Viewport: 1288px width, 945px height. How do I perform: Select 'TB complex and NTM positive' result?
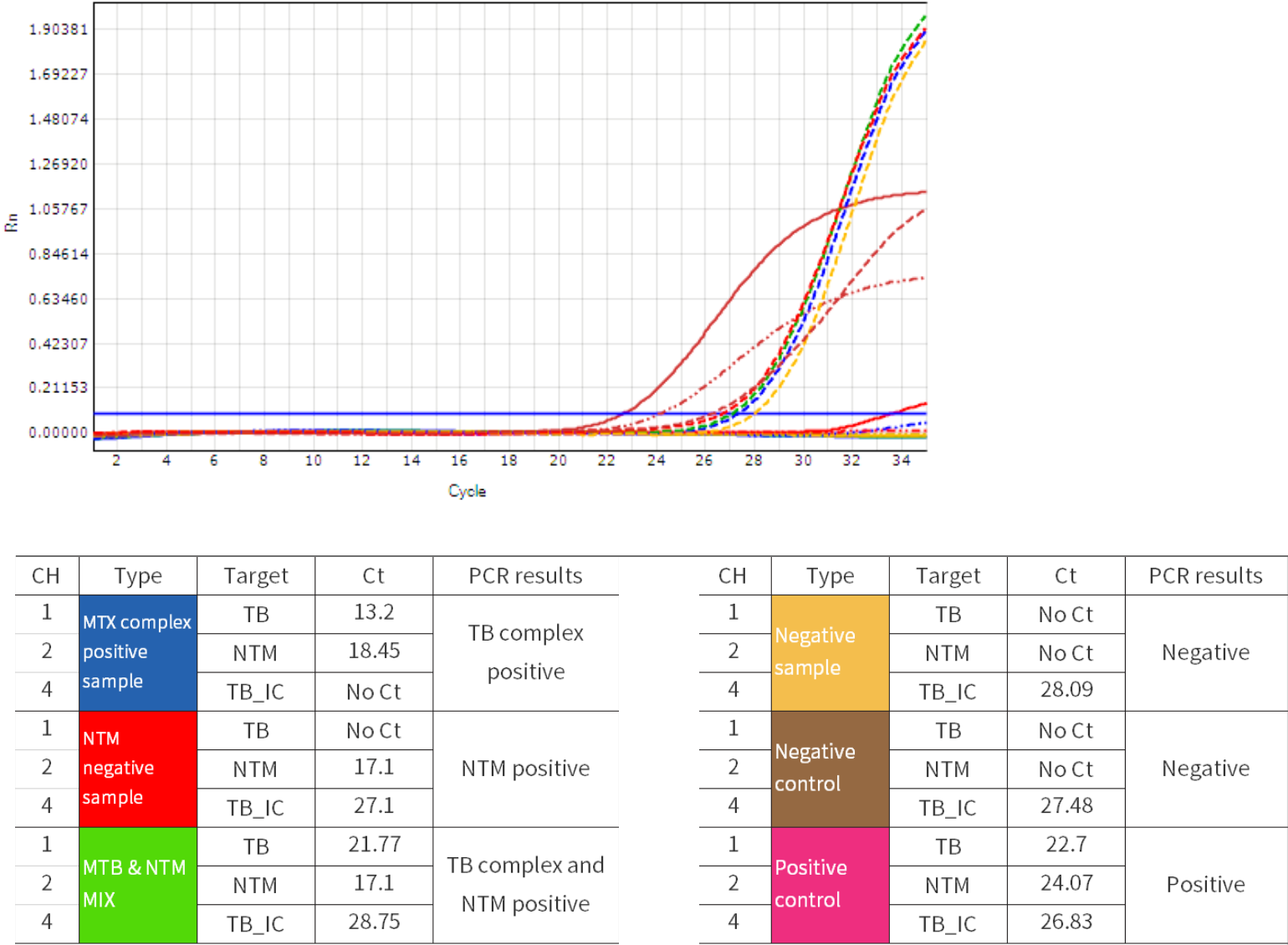tap(526, 885)
